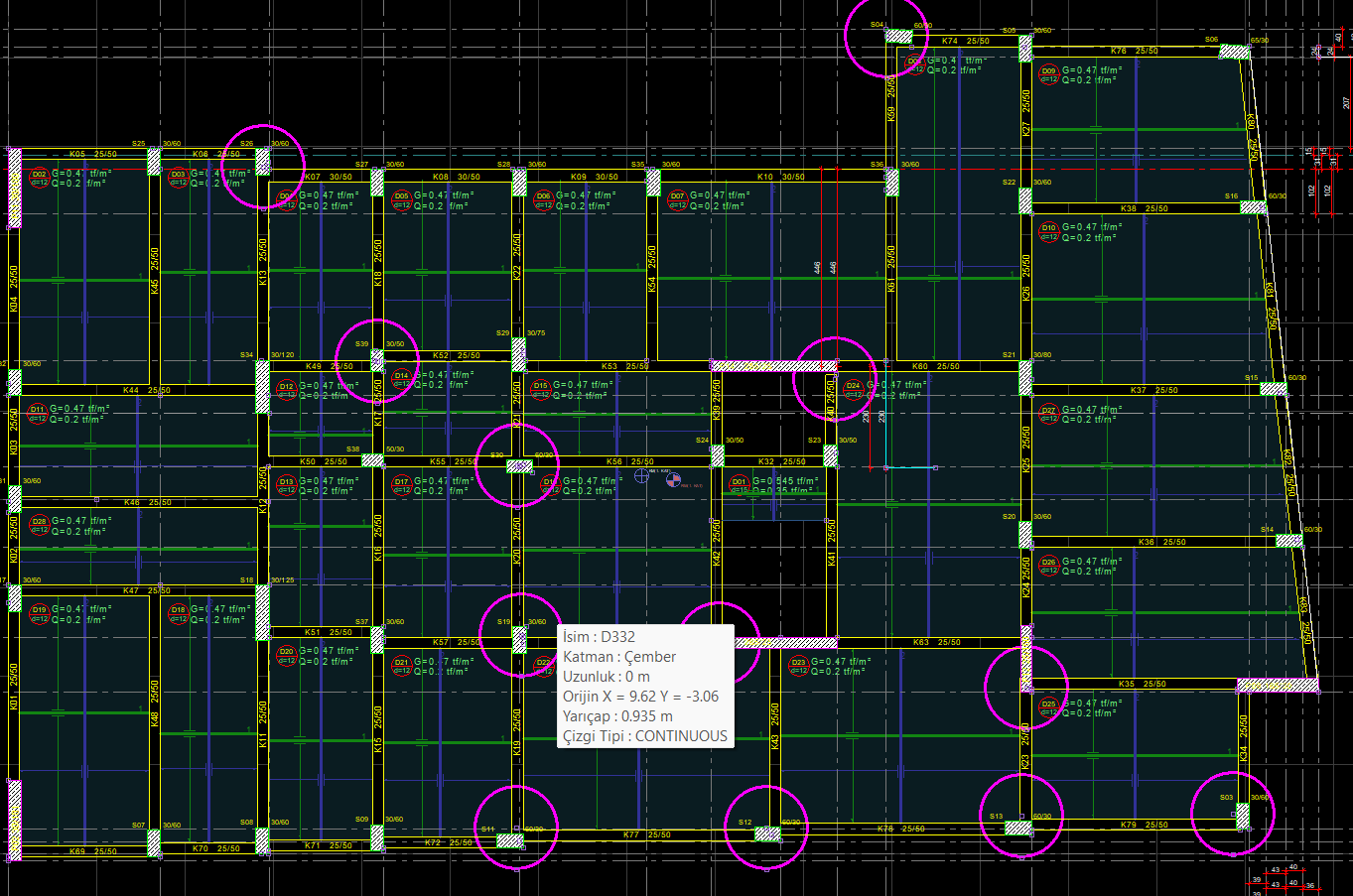This screenshot has width=1353, height=896.
Task: Click tooltip line Katman : Çember
Action: tap(619, 657)
